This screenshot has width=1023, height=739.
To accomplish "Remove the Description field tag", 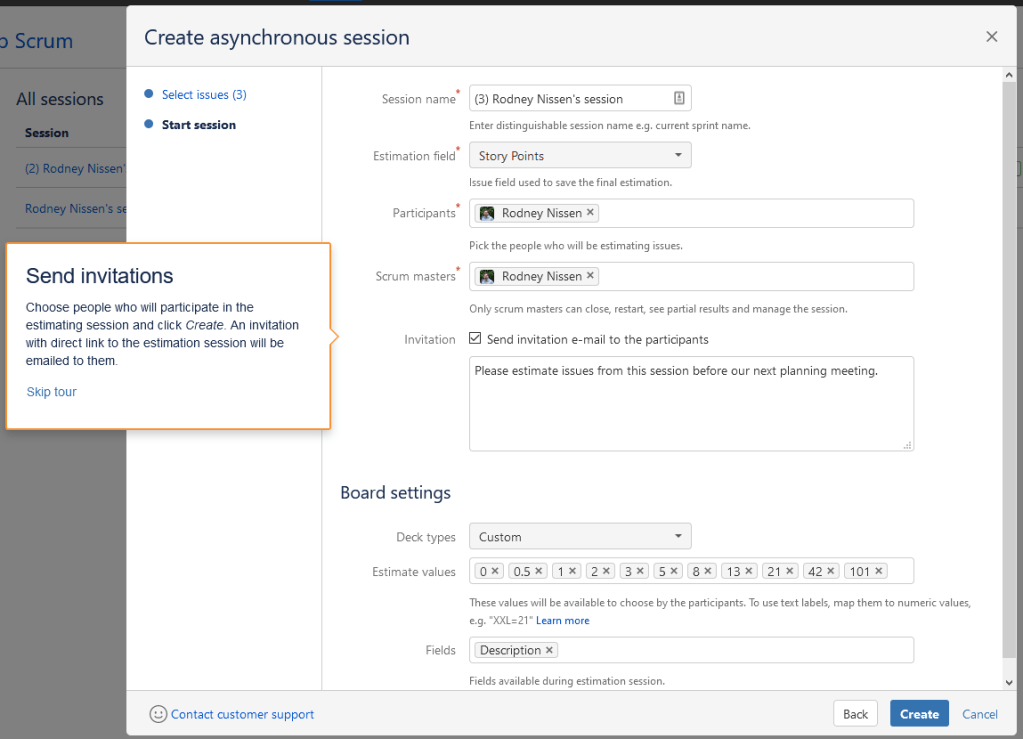I will 549,650.
